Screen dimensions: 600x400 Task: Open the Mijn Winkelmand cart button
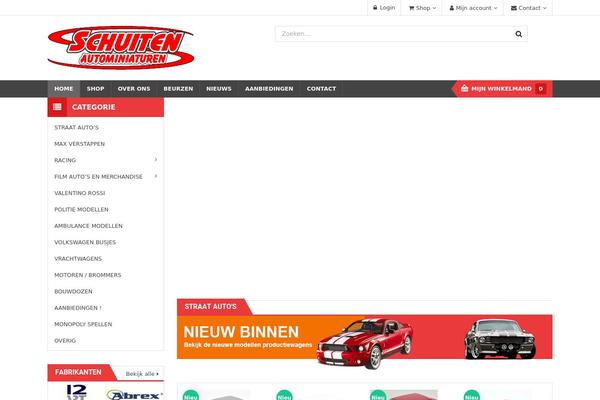coord(502,89)
